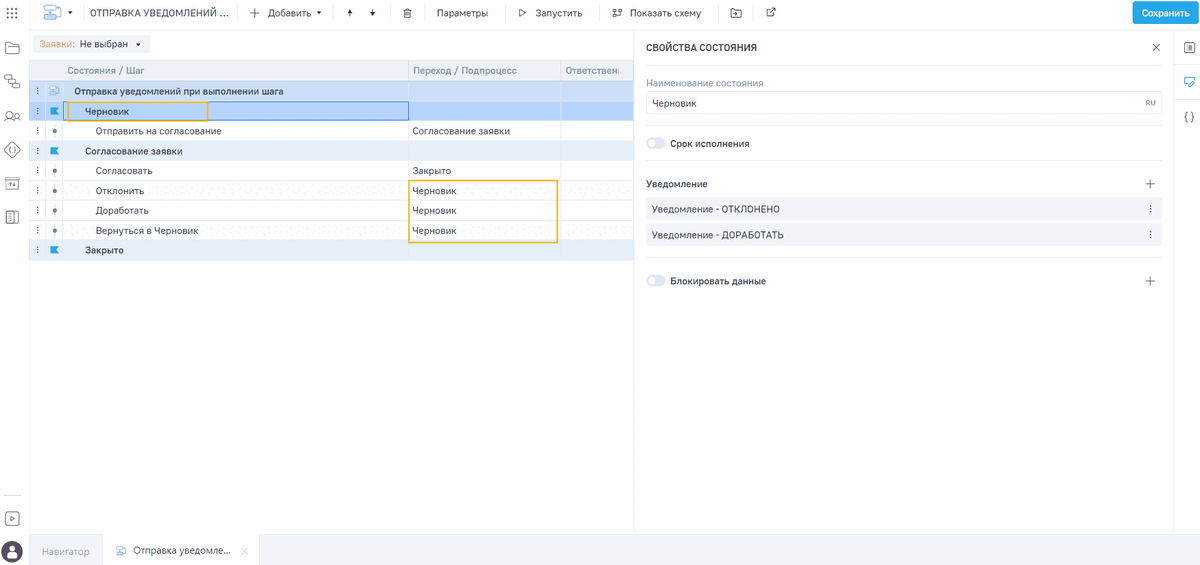Click the flag icon of Закрыто state
The height and width of the screenshot is (565, 1200).
(54, 250)
